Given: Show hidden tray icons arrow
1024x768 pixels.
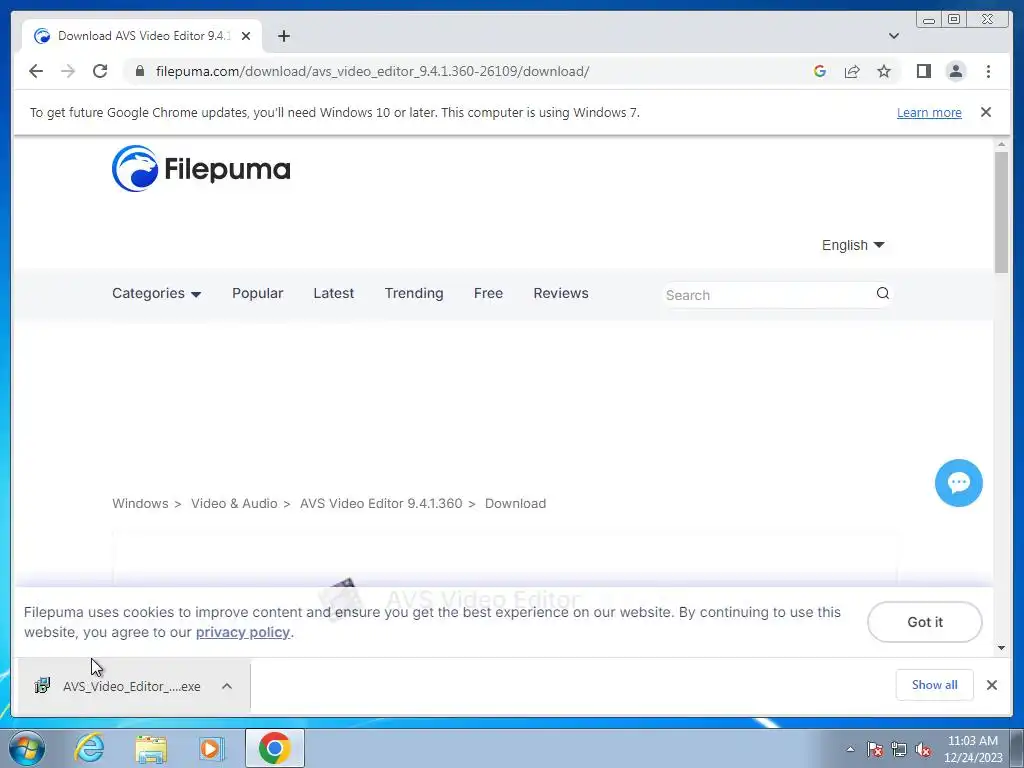Looking at the screenshot, I should (850, 749).
